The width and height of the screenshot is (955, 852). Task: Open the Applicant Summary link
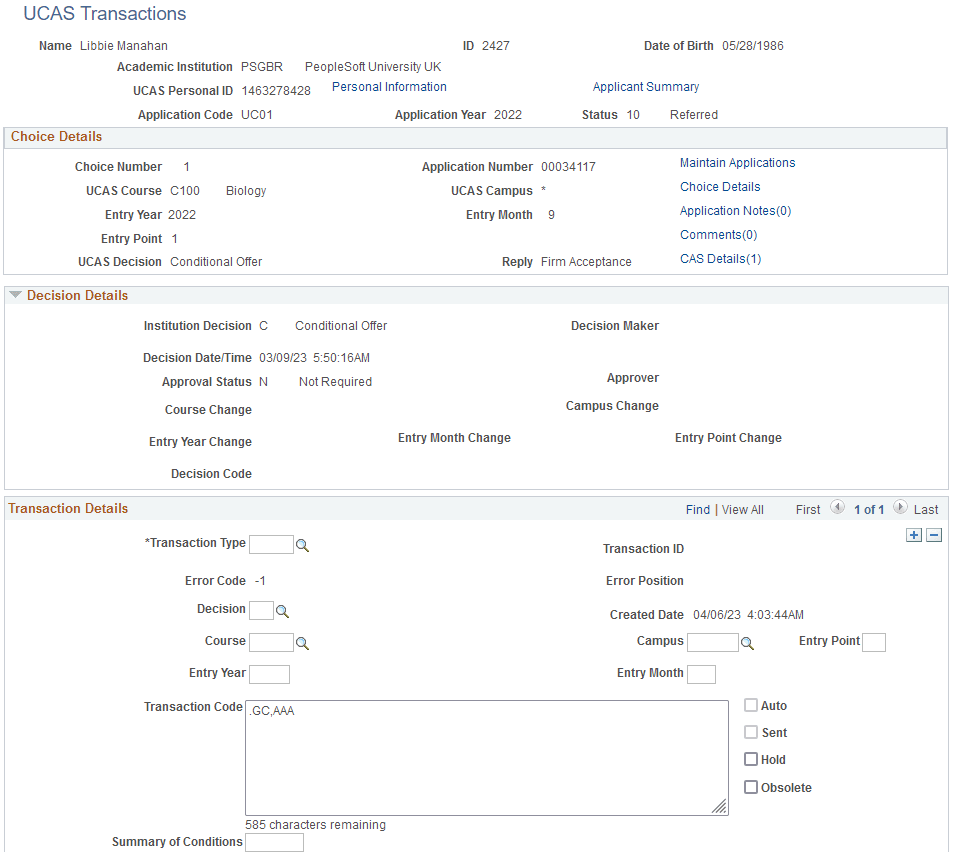click(x=645, y=87)
